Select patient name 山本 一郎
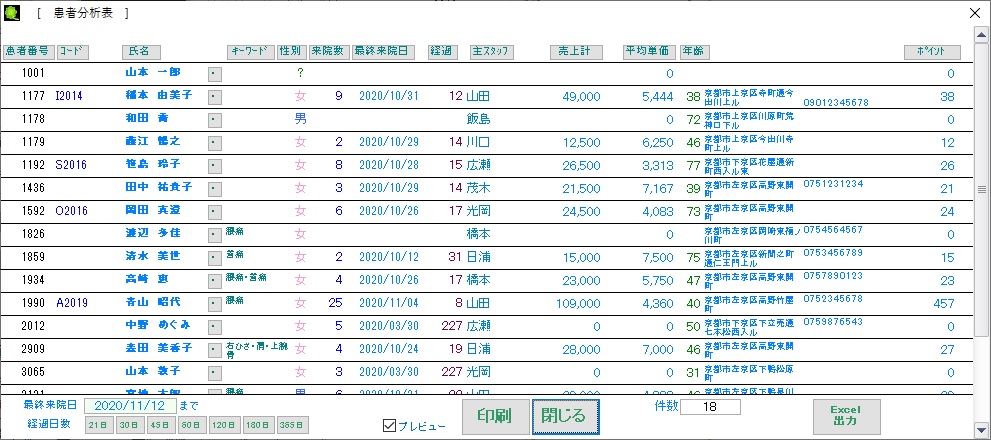This screenshot has width=991, height=440. [154, 72]
